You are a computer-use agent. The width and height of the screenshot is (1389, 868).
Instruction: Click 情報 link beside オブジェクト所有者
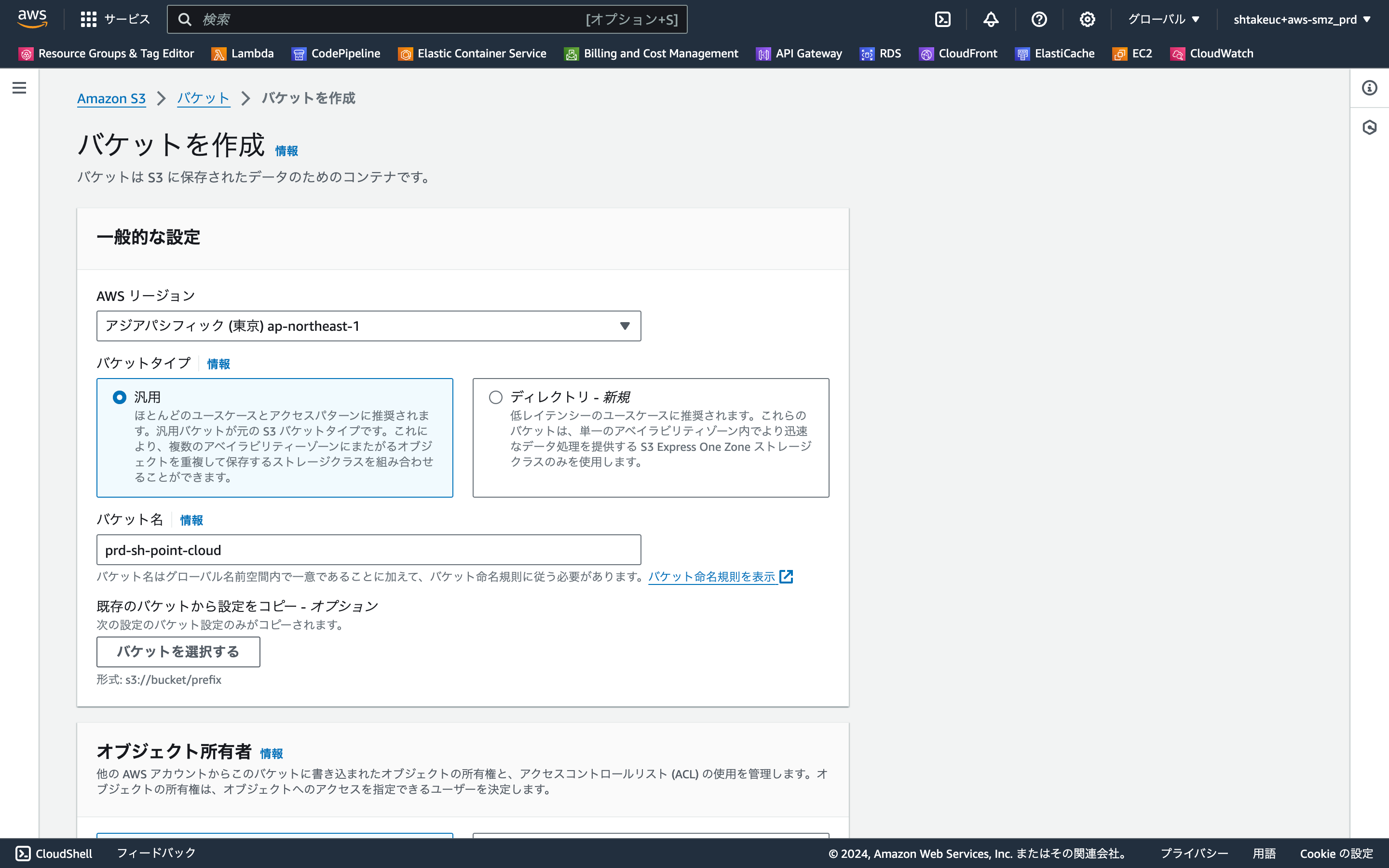[x=271, y=753]
